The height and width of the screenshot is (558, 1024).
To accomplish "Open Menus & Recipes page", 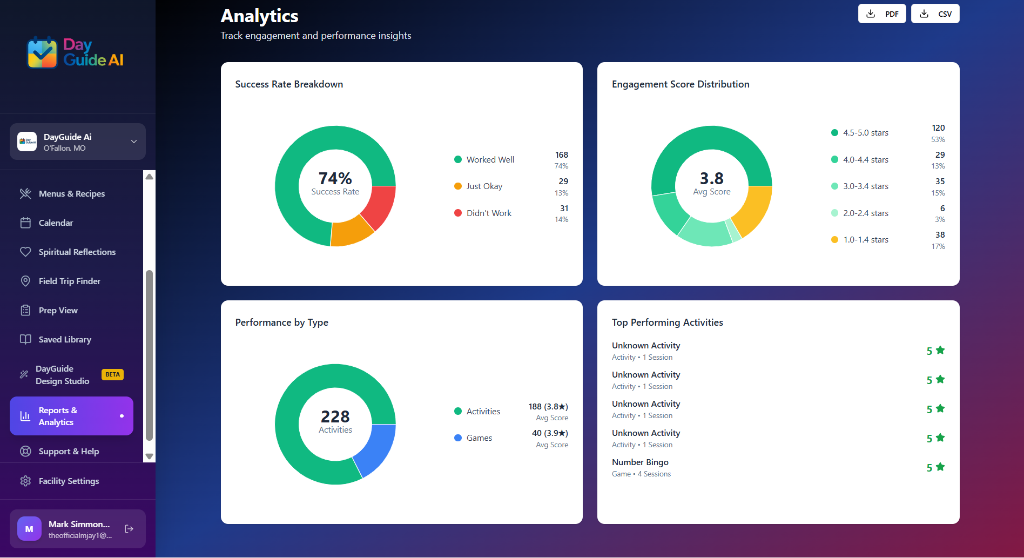I will click(x=72, y=193).
